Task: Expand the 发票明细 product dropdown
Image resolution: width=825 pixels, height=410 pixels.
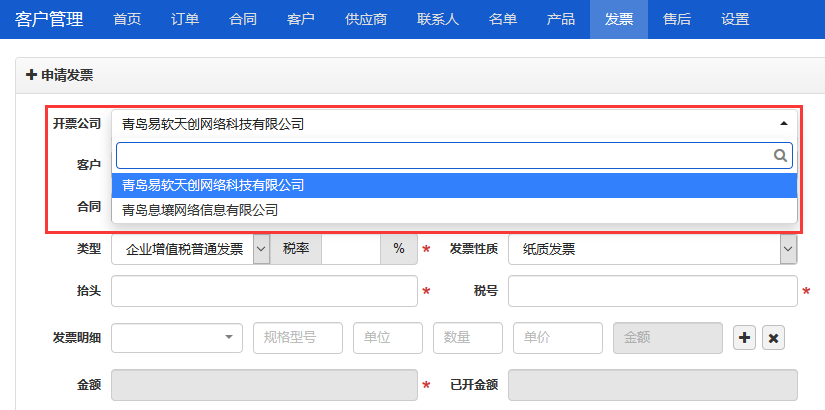Action: pos(177,338)
